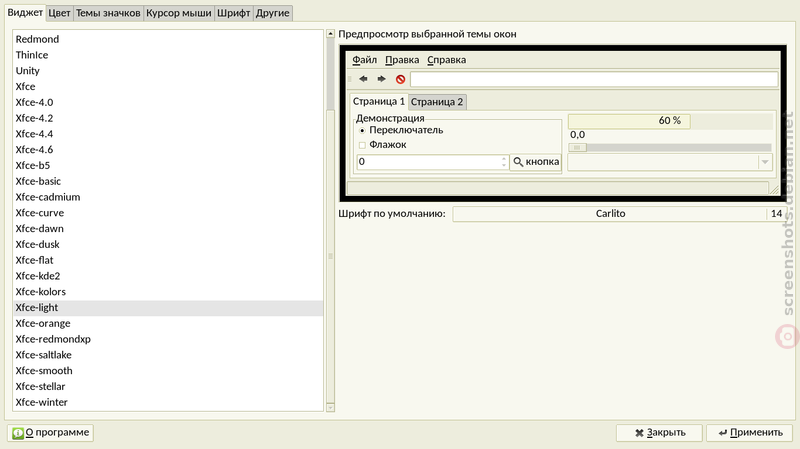Click the font size 14 field
The height and width of the screenshot is (449, 800).
(776, 214)
